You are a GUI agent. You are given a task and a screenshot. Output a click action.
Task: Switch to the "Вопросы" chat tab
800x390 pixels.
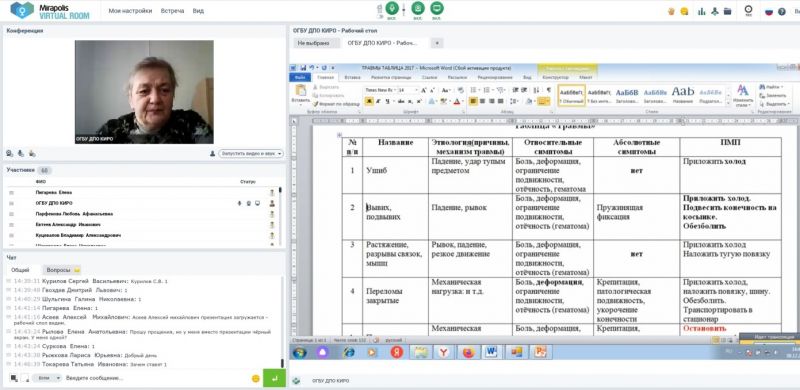tap(62, 270)
